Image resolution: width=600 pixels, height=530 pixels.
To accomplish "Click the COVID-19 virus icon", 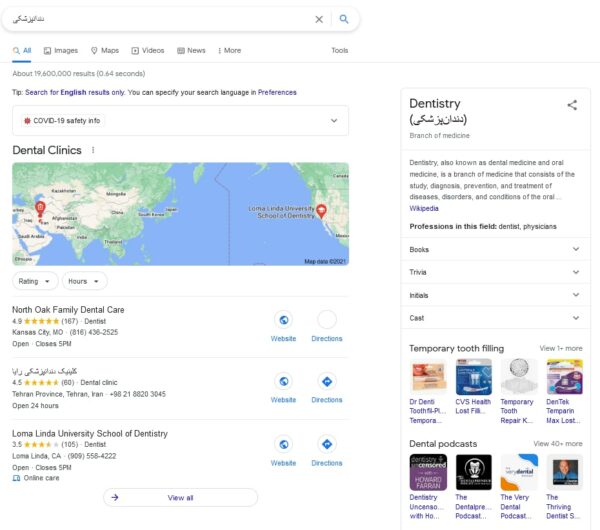I will (x=27, y=121).
